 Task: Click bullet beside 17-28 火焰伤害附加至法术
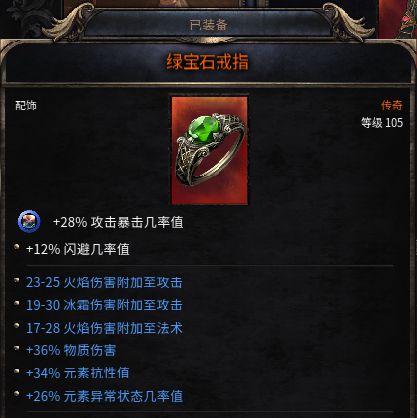point(17,325)
